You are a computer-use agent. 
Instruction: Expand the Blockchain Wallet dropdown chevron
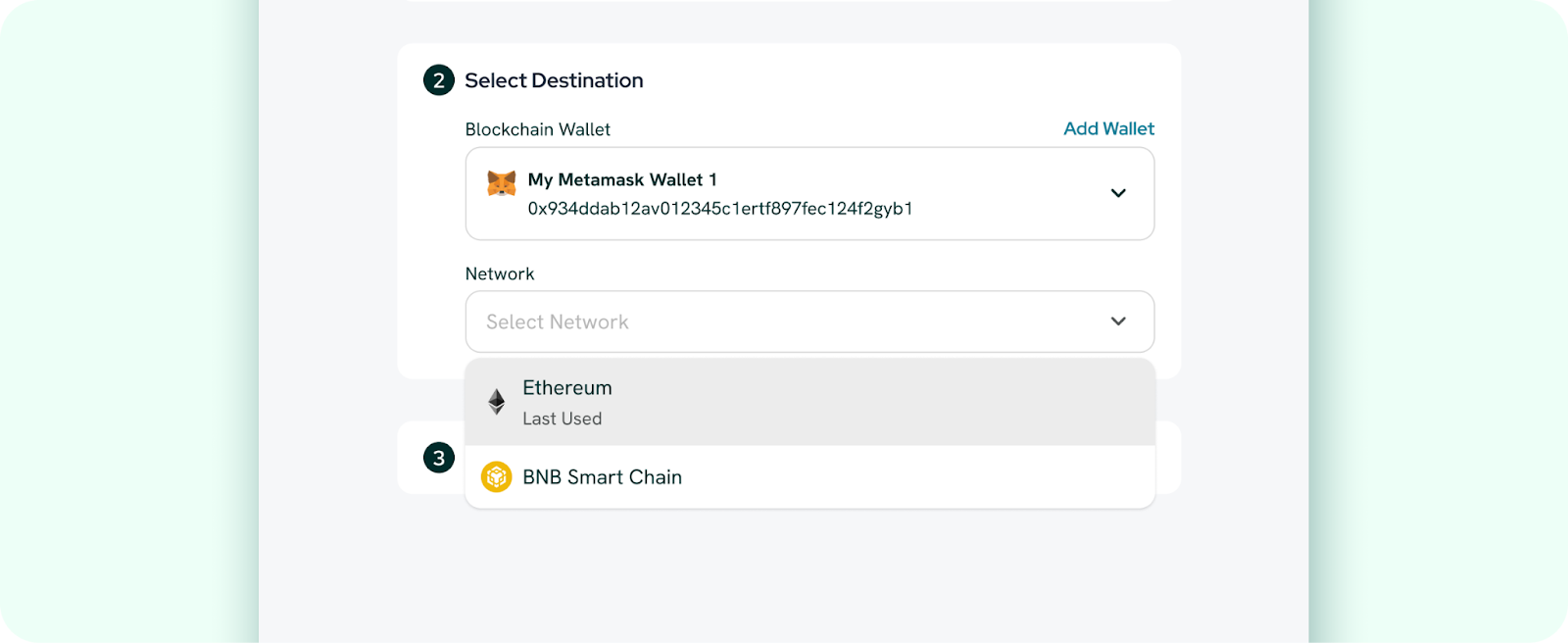(x=1118, y=193)
